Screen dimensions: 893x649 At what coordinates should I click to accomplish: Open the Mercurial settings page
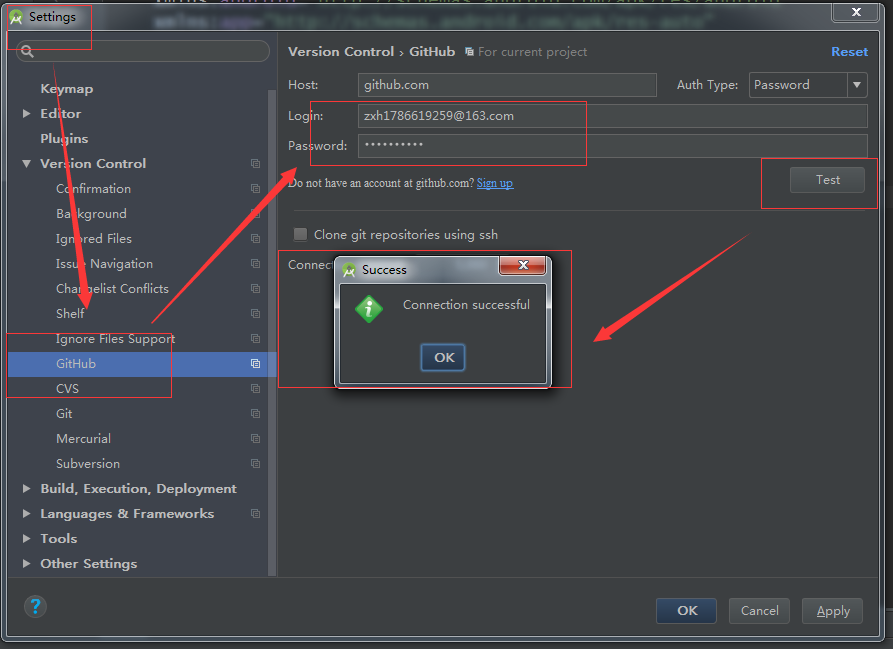click(x=83, y=439)
